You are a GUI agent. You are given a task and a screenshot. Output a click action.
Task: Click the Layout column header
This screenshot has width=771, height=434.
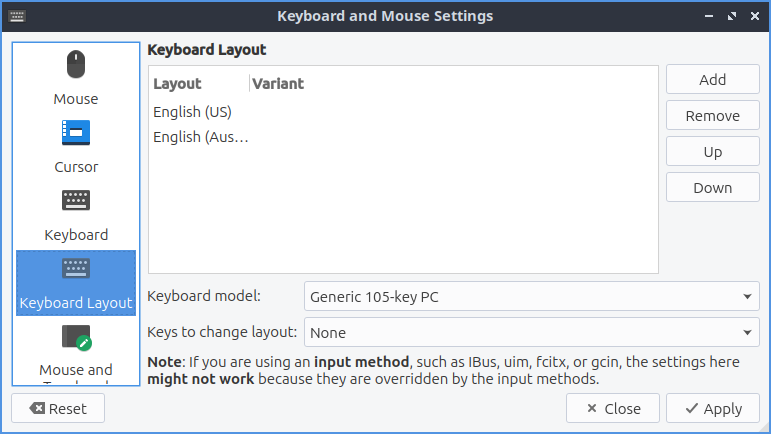coord(178,84)
